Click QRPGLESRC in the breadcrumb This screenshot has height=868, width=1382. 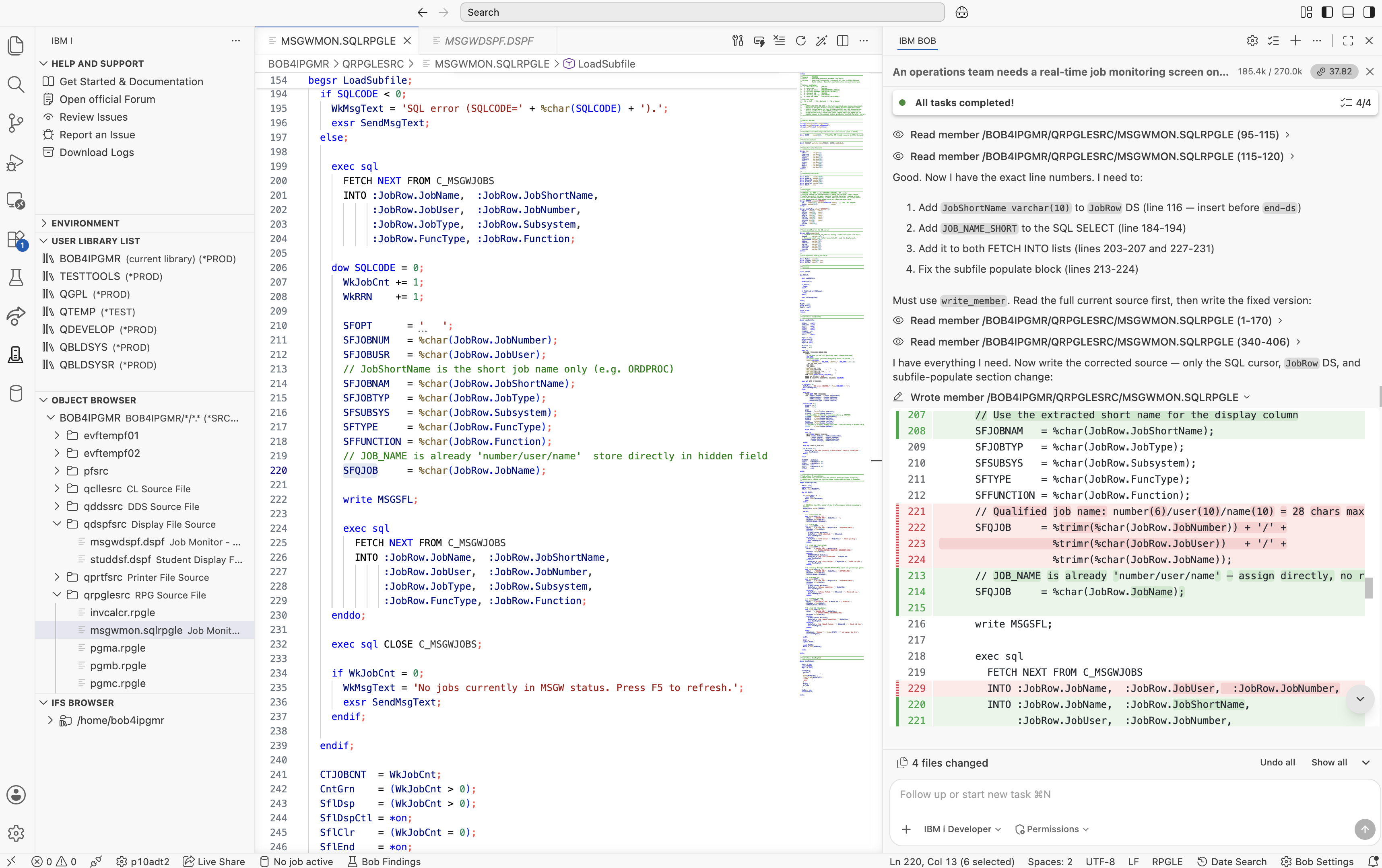coord(373,64)
